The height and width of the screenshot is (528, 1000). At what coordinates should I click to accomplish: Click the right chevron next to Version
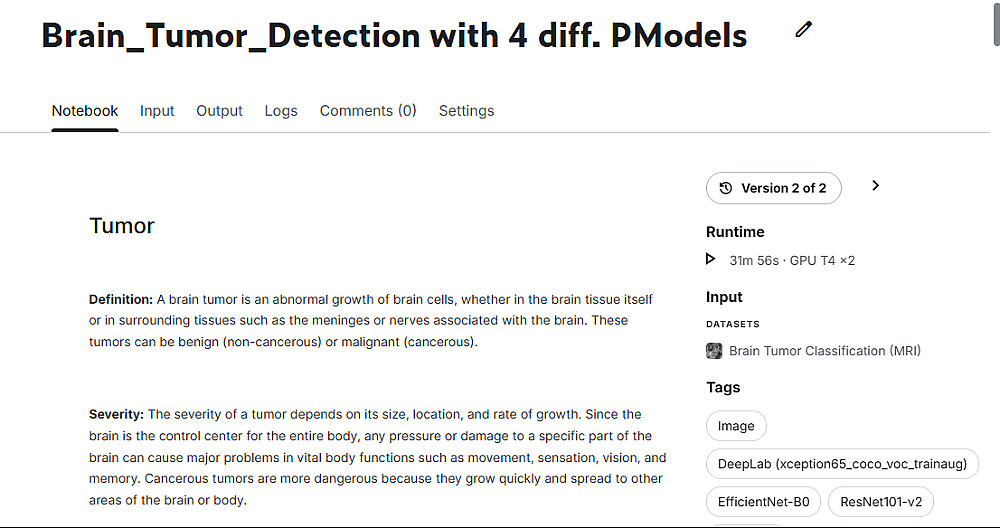point(875,186)
